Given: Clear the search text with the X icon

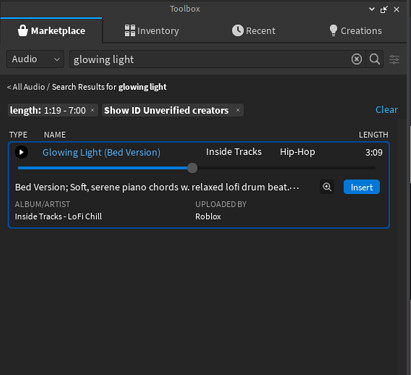Looking at the screenshot, I should pyautogui.click(x=356, y=59).
